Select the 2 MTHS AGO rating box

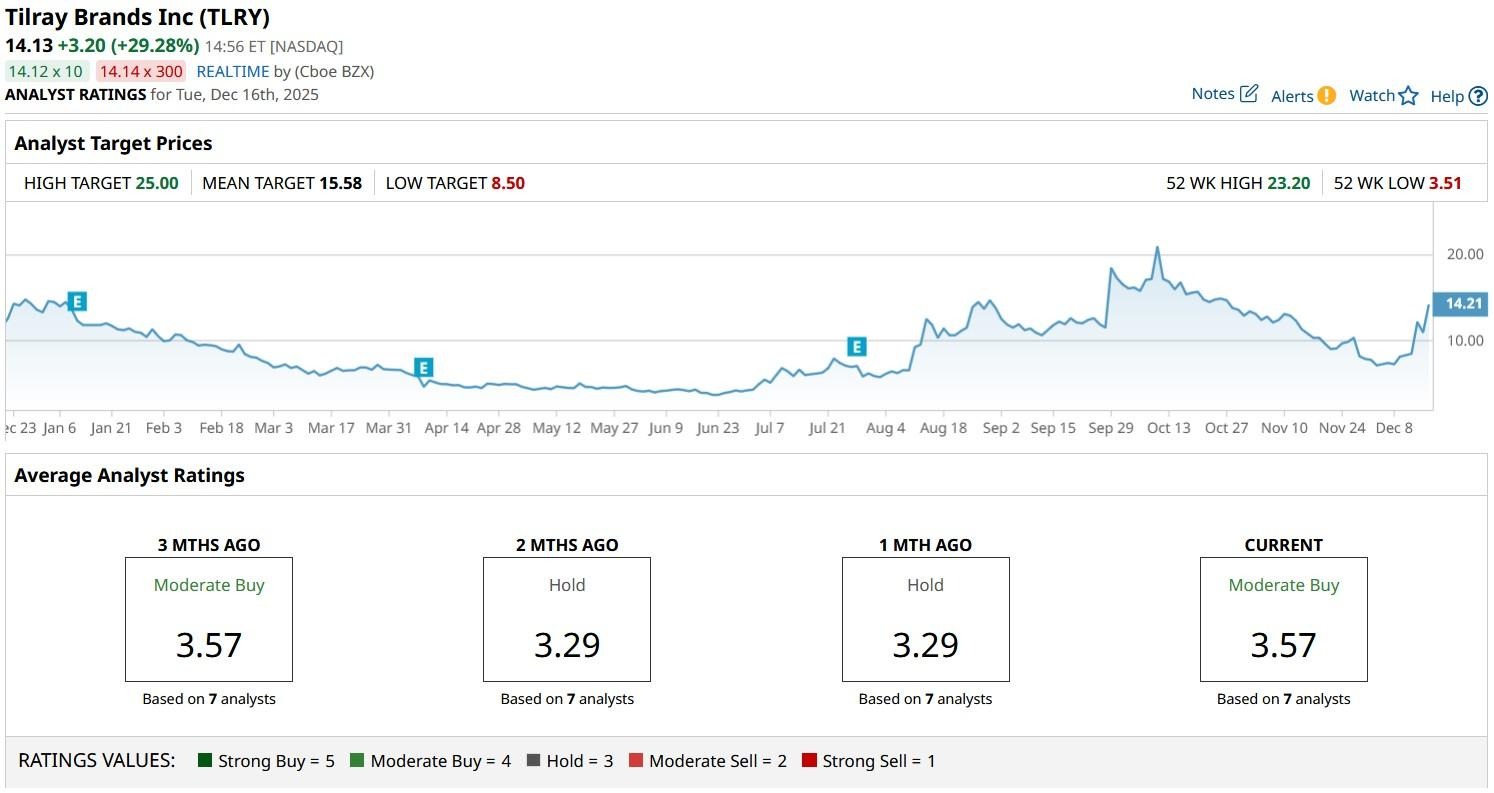tap(567, 620)
